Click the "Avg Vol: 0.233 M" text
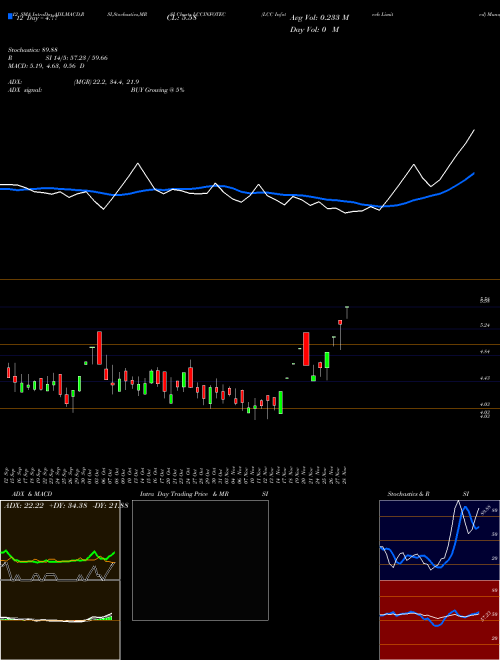 319,18
